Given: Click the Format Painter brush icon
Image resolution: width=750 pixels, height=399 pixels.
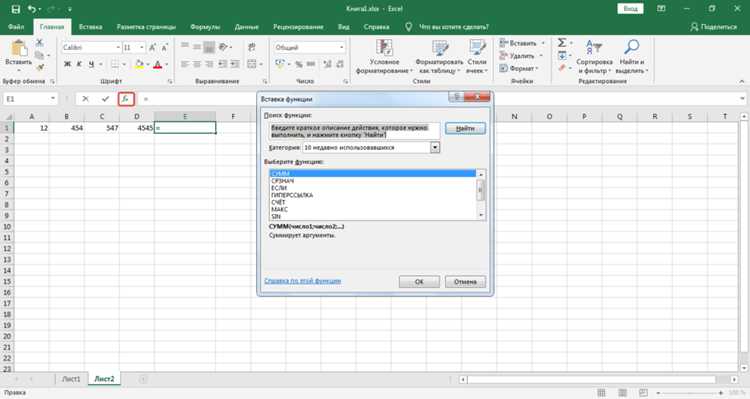Looking at the screenshot, I should pos(40,67).
